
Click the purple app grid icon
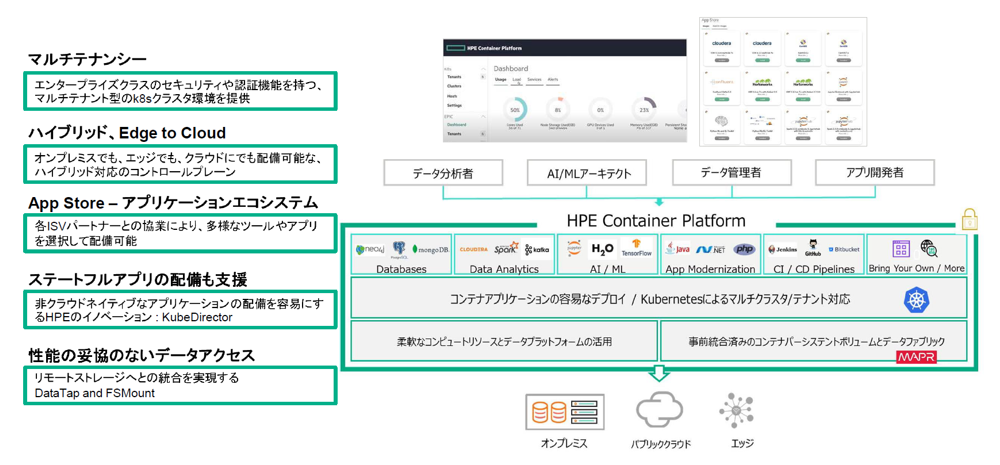(901, 249)
